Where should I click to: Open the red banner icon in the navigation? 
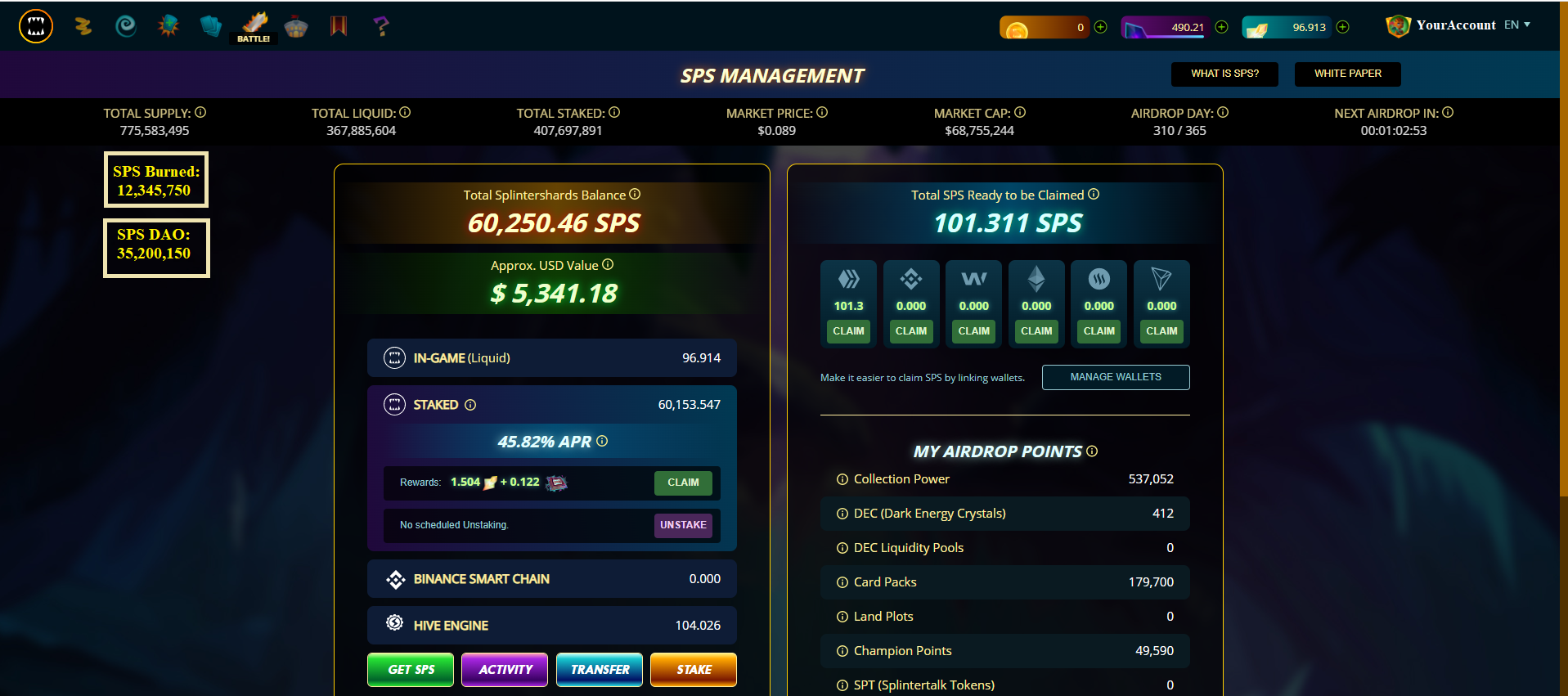click(339, 26)
